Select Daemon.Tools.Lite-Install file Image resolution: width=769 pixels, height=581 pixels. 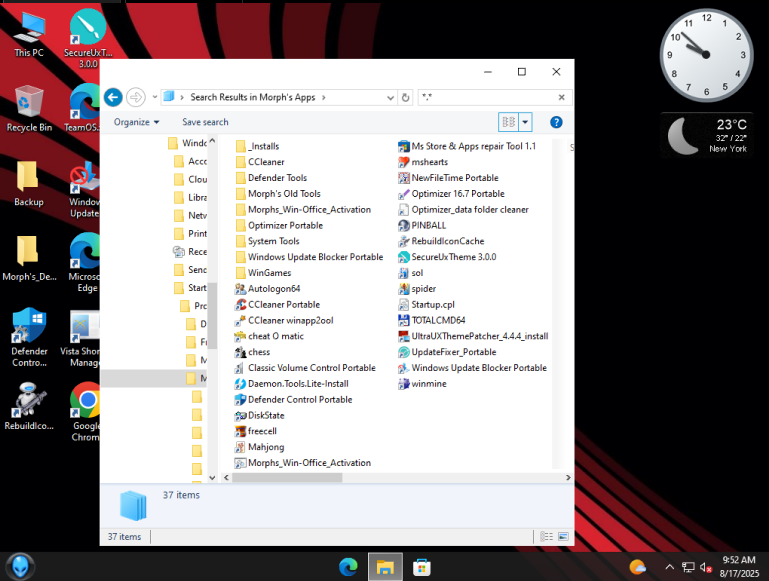point(292,383)
